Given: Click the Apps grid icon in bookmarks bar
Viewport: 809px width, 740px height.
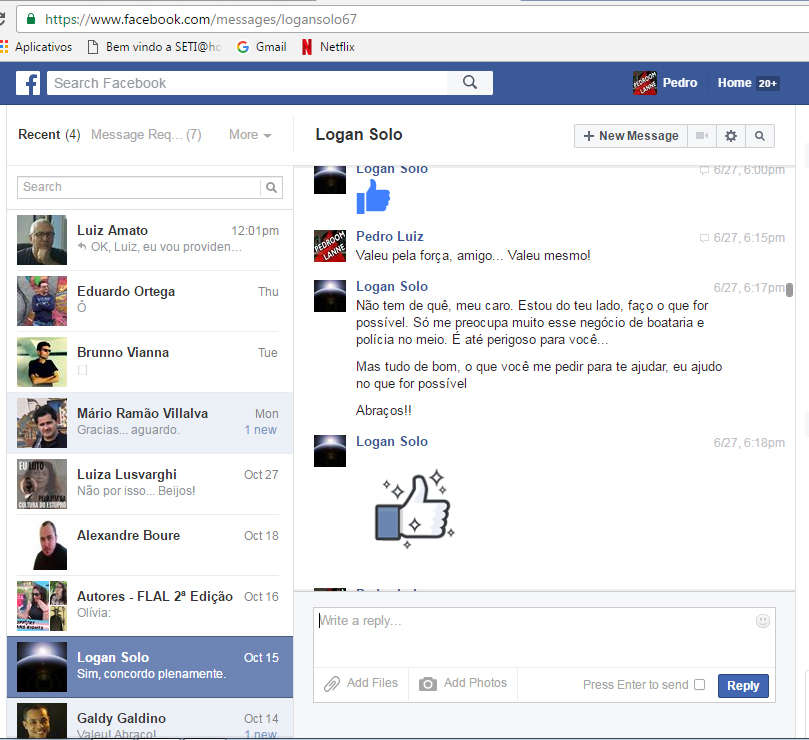Looking at the screenshot, I should [4, 47].
